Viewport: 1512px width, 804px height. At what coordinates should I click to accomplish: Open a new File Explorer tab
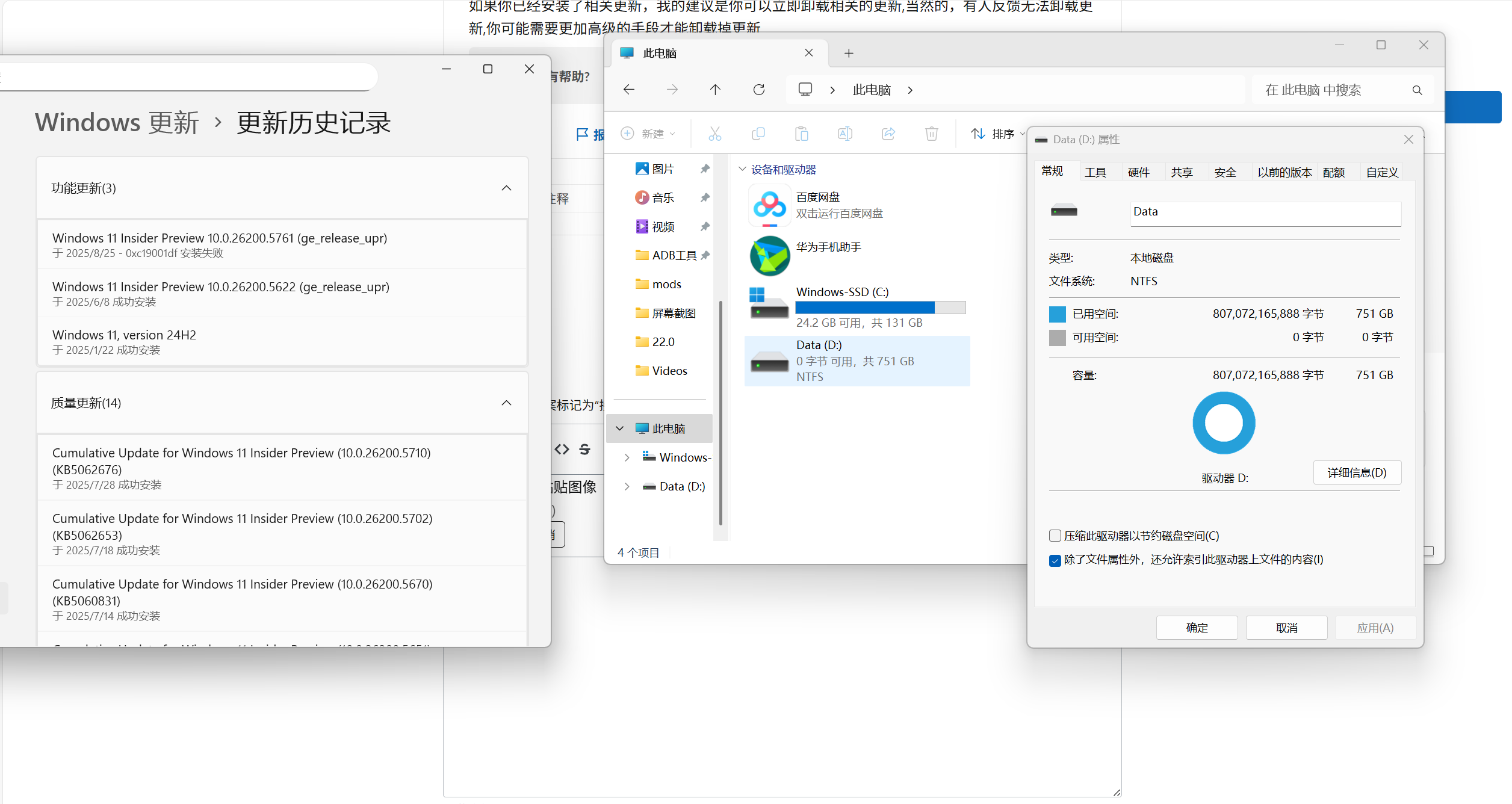pos(849,54)
